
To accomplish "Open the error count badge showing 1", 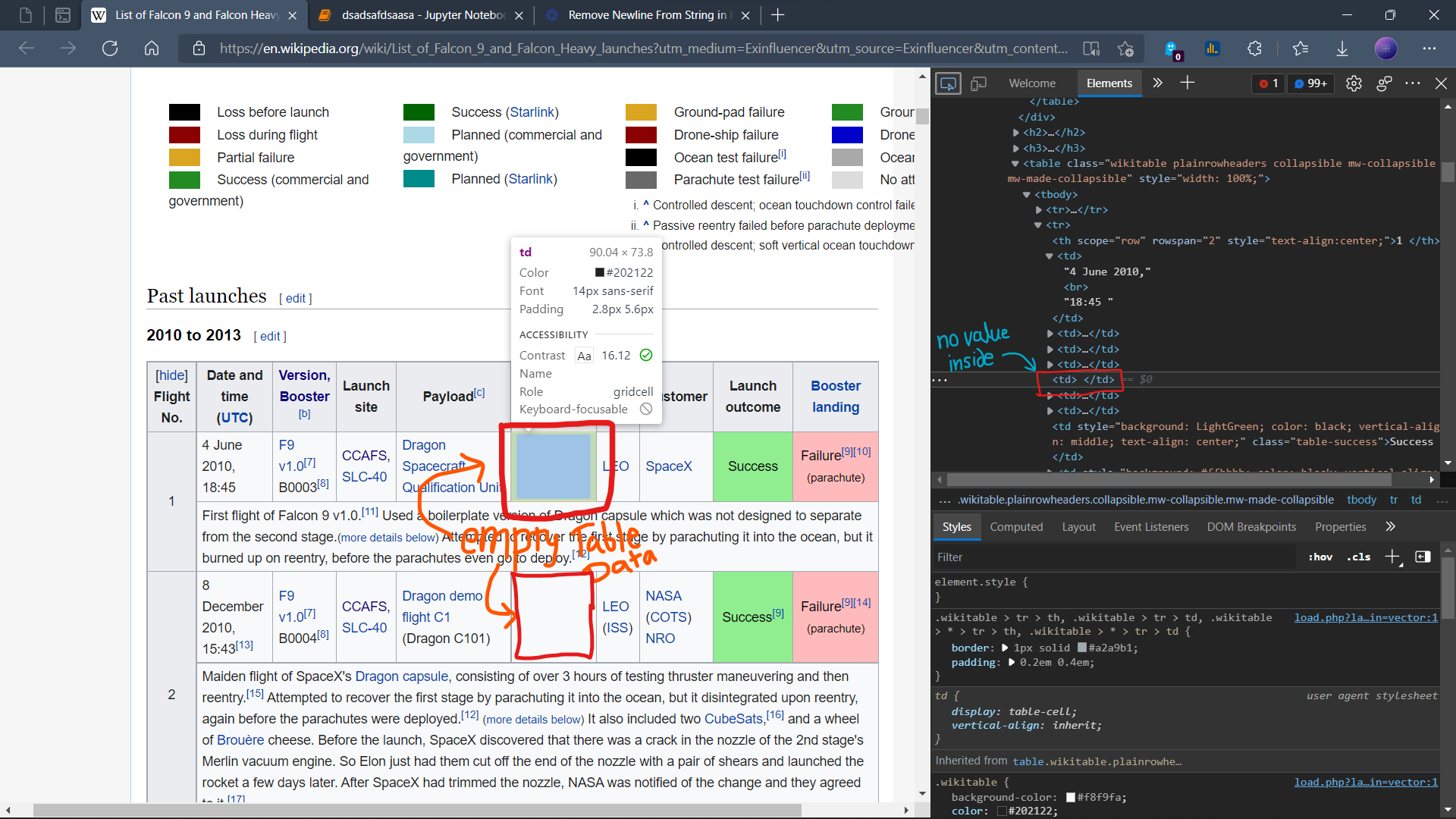I will (1268, 83).
